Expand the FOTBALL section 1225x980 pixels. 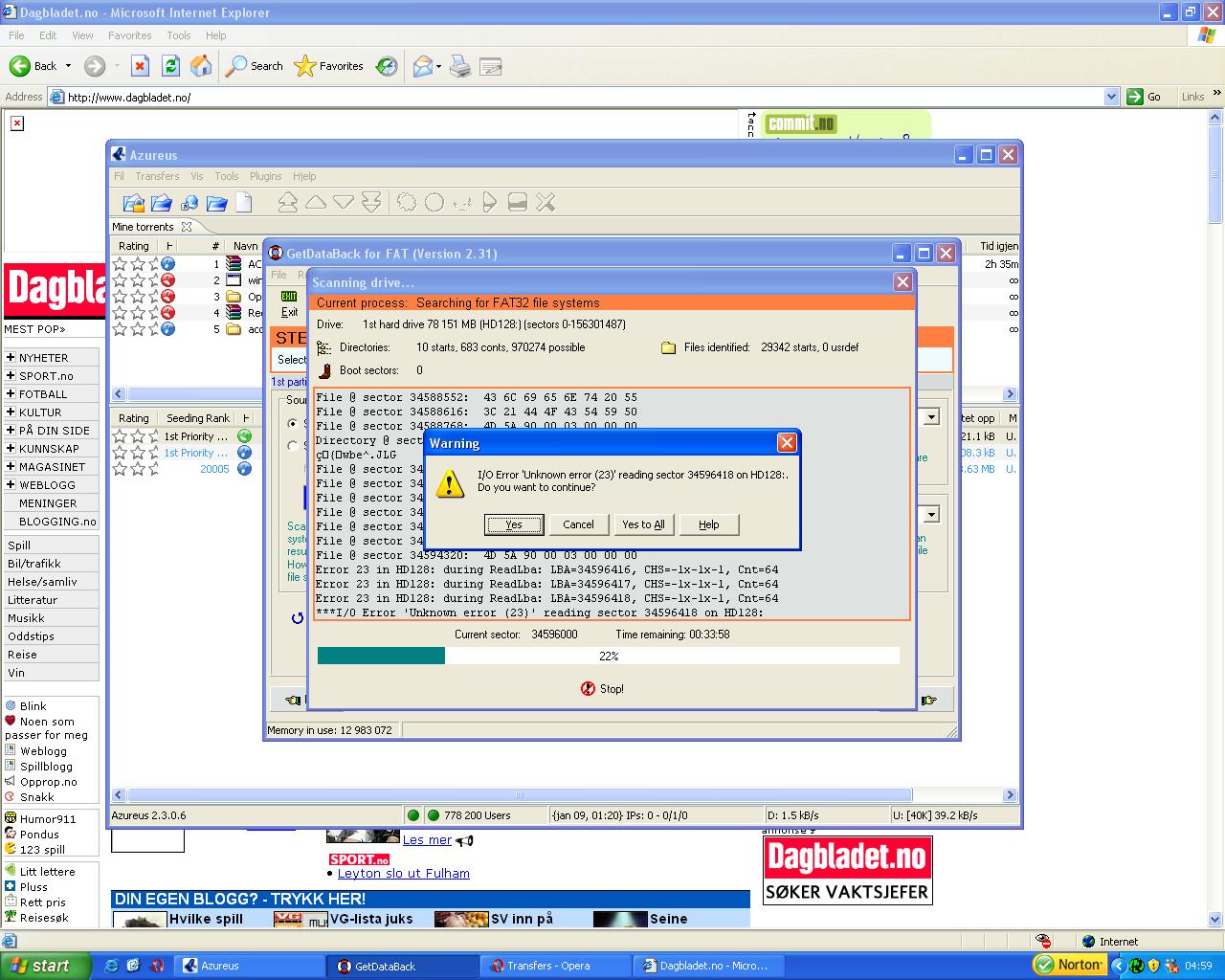(x=11, y=394)
